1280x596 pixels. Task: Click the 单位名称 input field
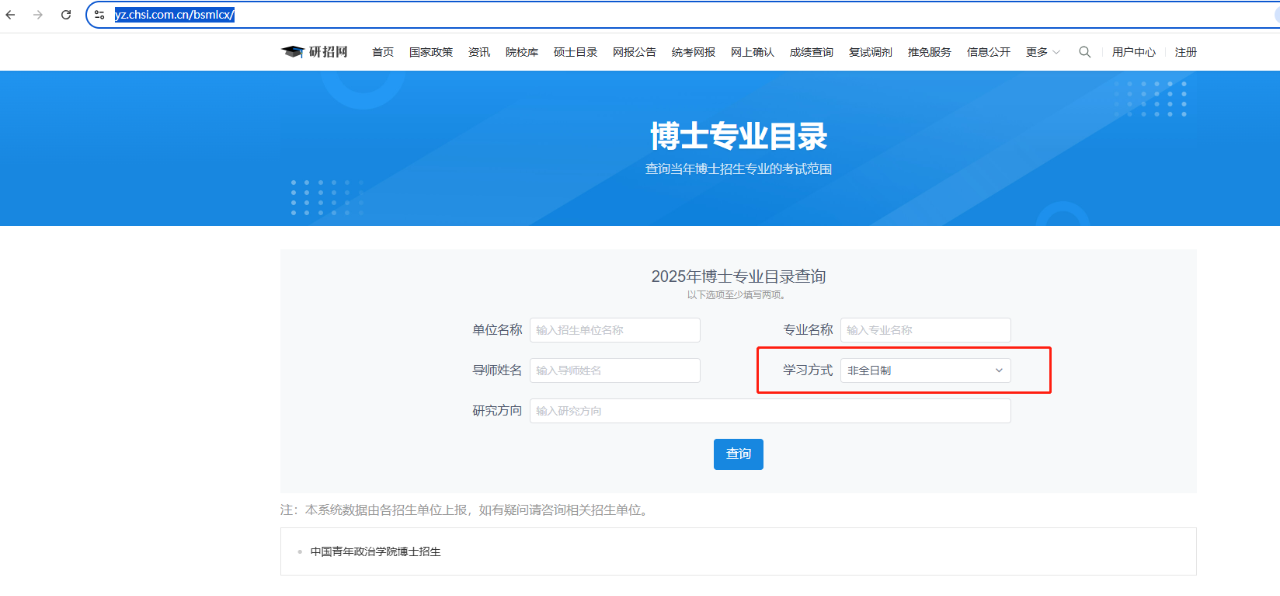[614, 329]
